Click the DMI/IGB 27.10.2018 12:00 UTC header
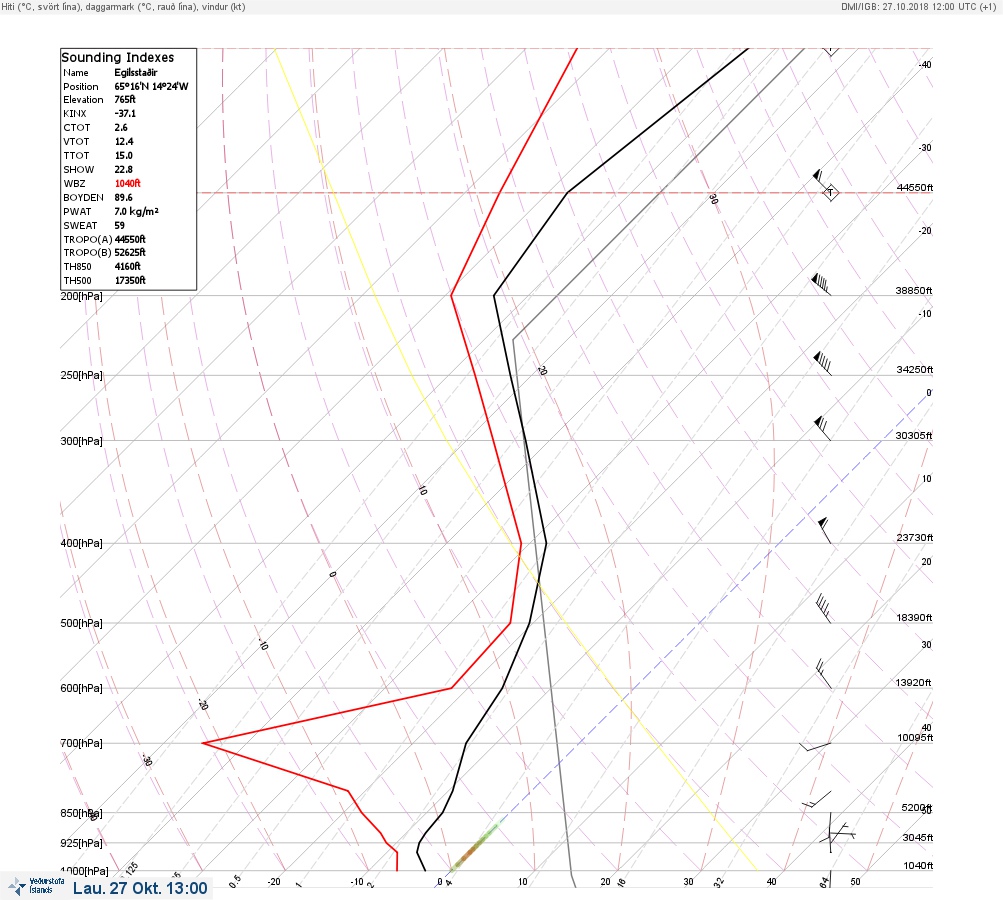 tap(919, 6)
